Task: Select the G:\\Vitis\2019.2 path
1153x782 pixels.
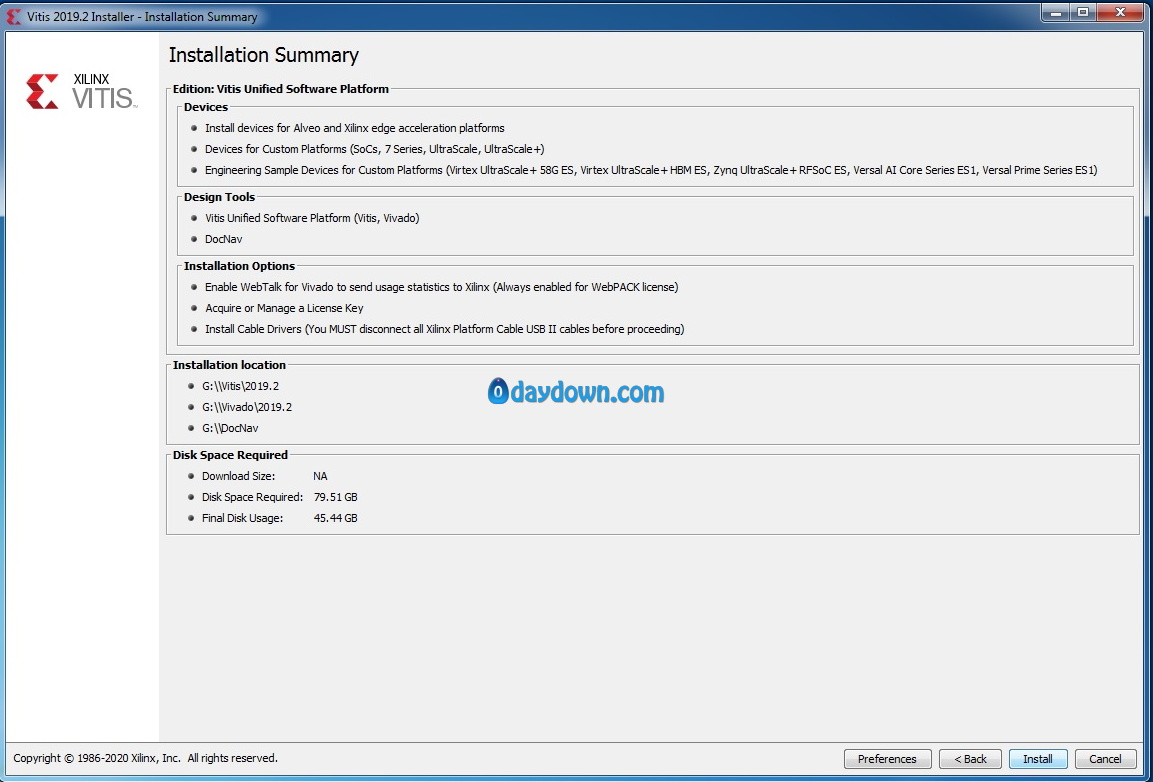Action: [x=240, y=386]
